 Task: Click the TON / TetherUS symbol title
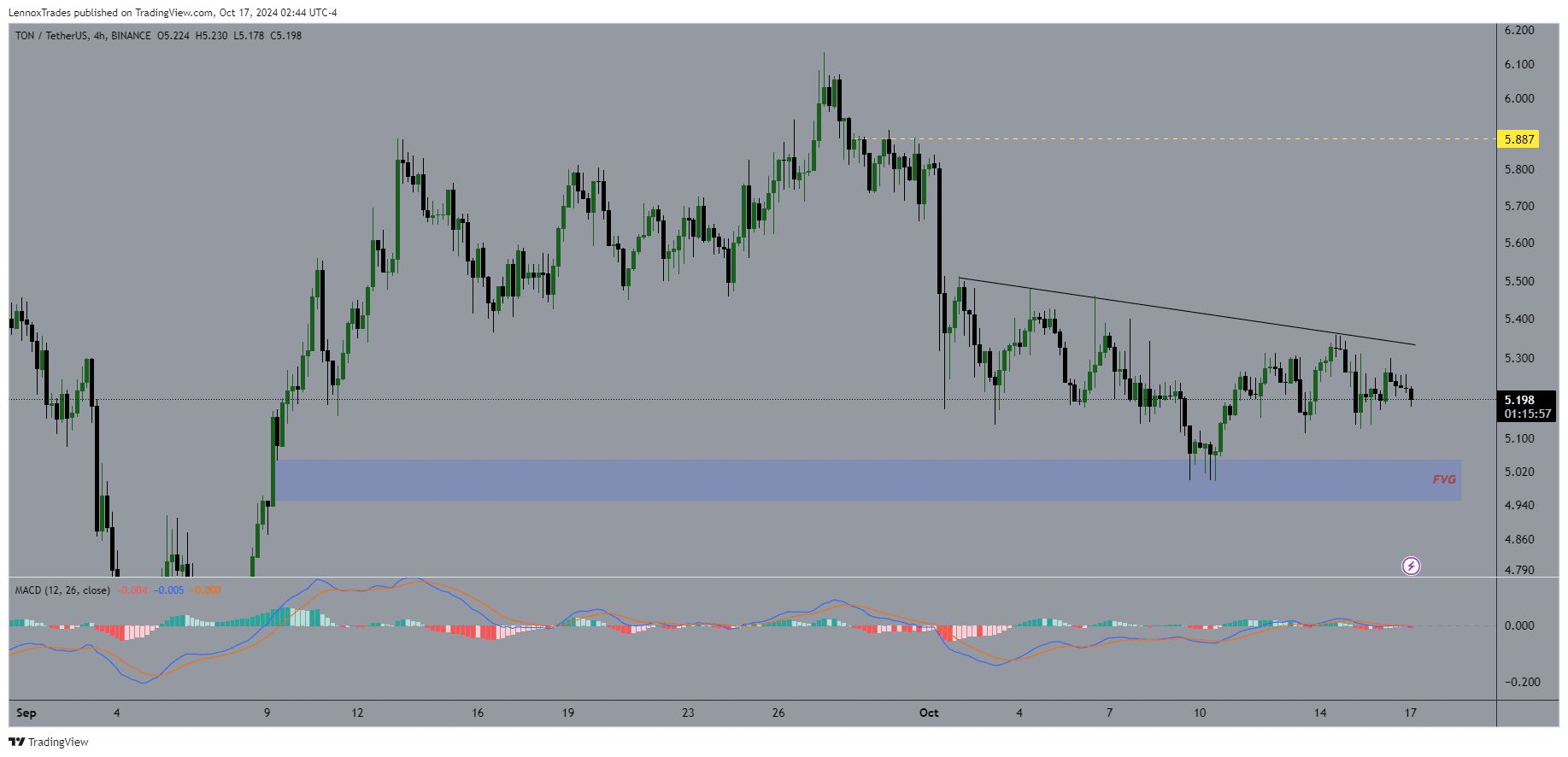51,36
